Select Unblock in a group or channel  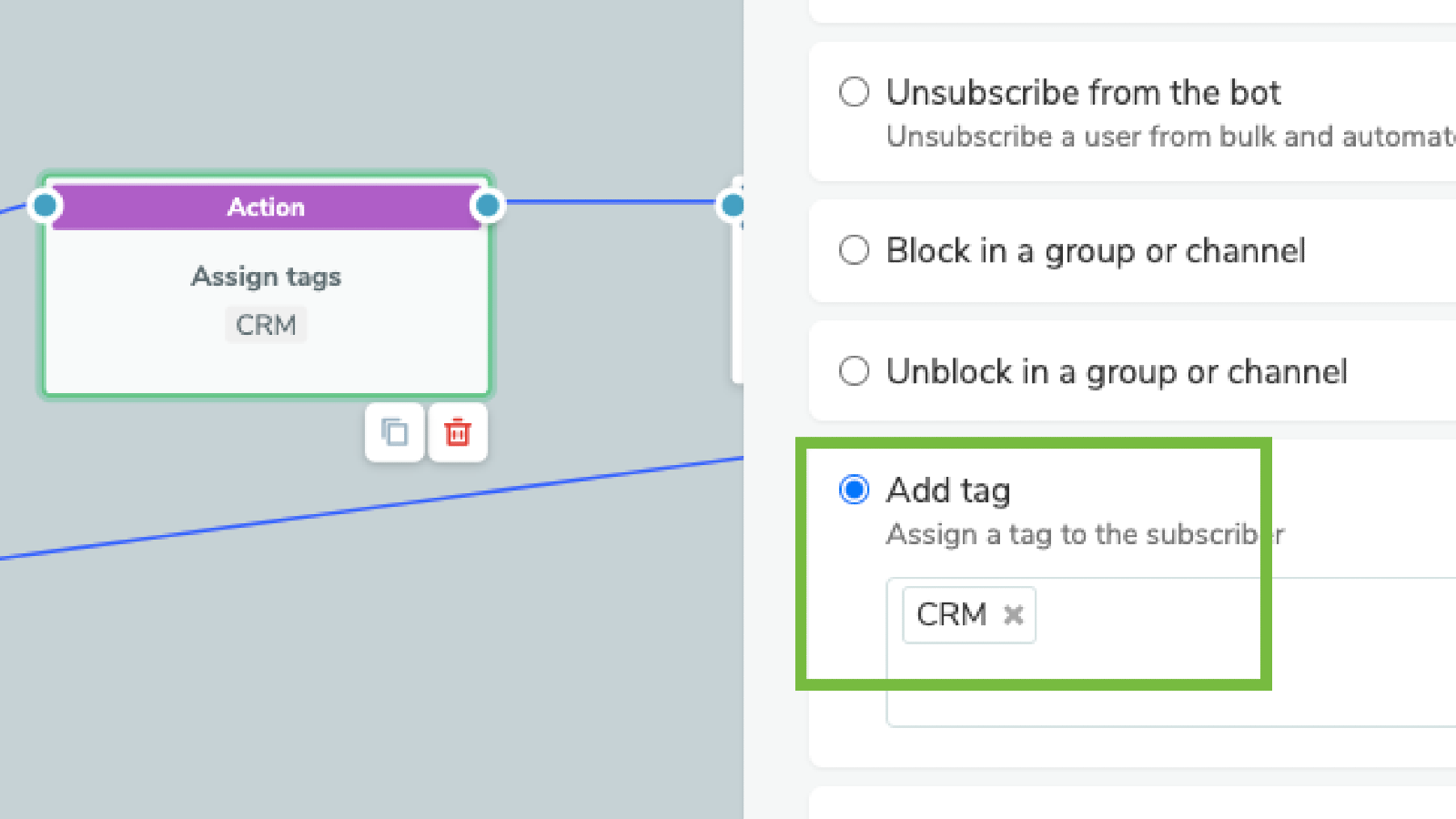[854, 371]
